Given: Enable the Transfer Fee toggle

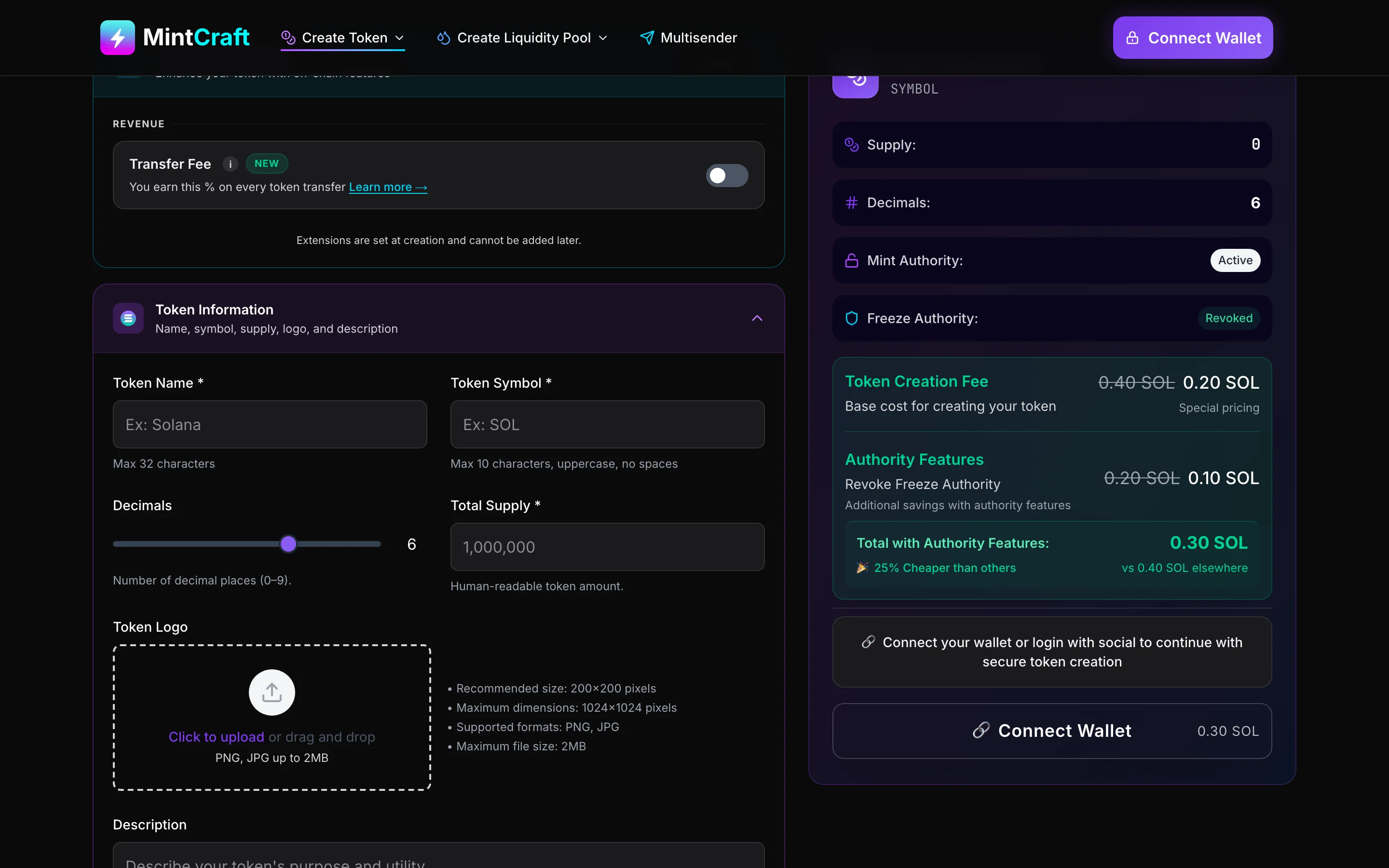Looking at the screenshot, I should coord(726,175).
